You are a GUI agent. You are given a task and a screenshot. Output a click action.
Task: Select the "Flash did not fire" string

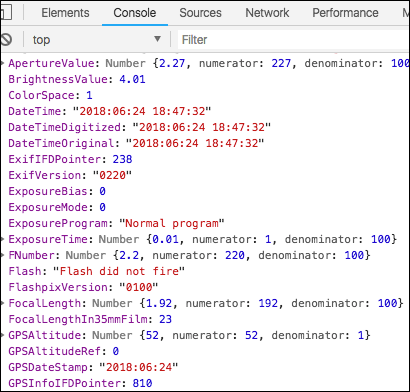119,271
